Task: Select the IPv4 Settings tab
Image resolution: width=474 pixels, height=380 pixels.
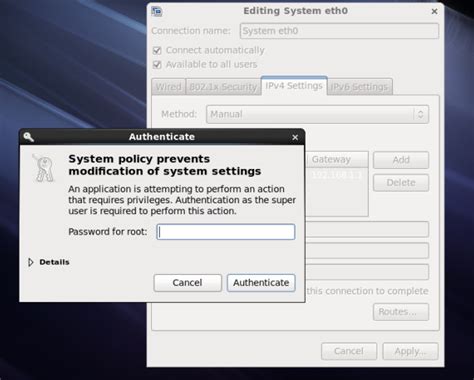Action: point(294,86)
